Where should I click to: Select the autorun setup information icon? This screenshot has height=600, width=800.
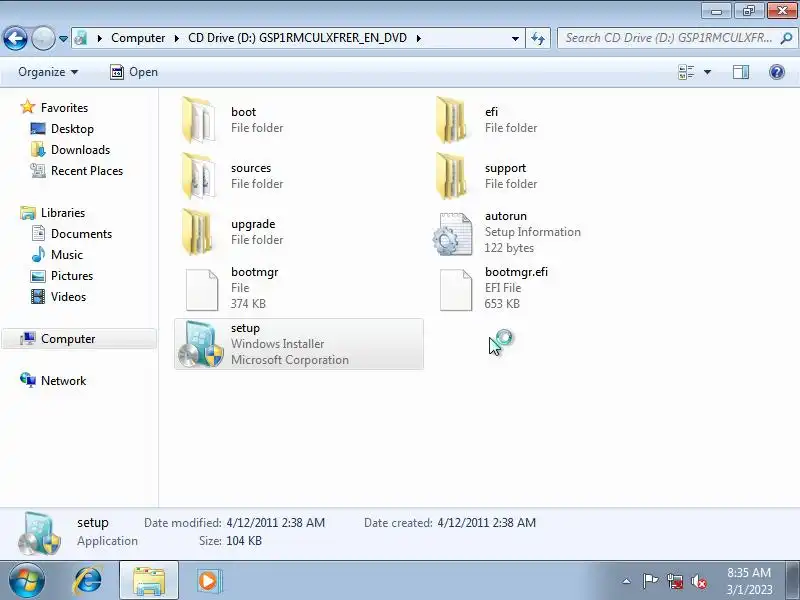coord(453,234)
